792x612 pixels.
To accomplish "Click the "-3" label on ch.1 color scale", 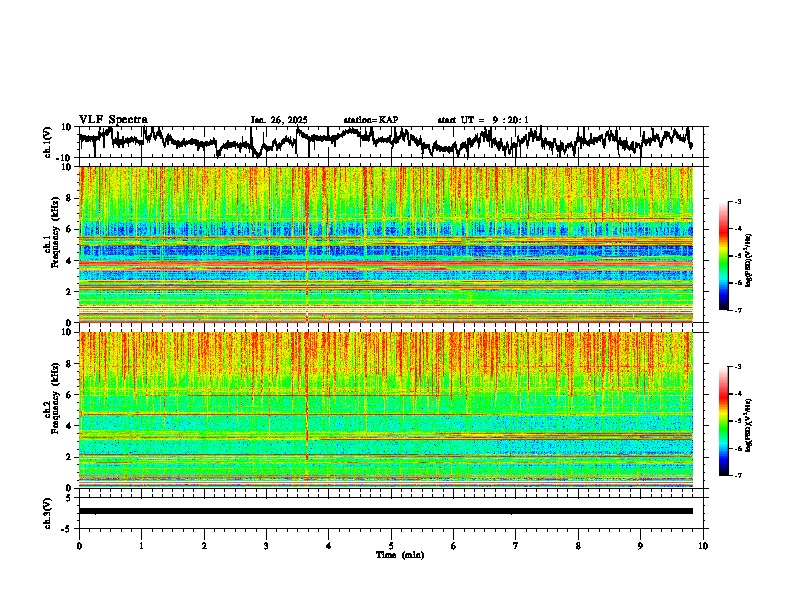I will coord(738,201).
